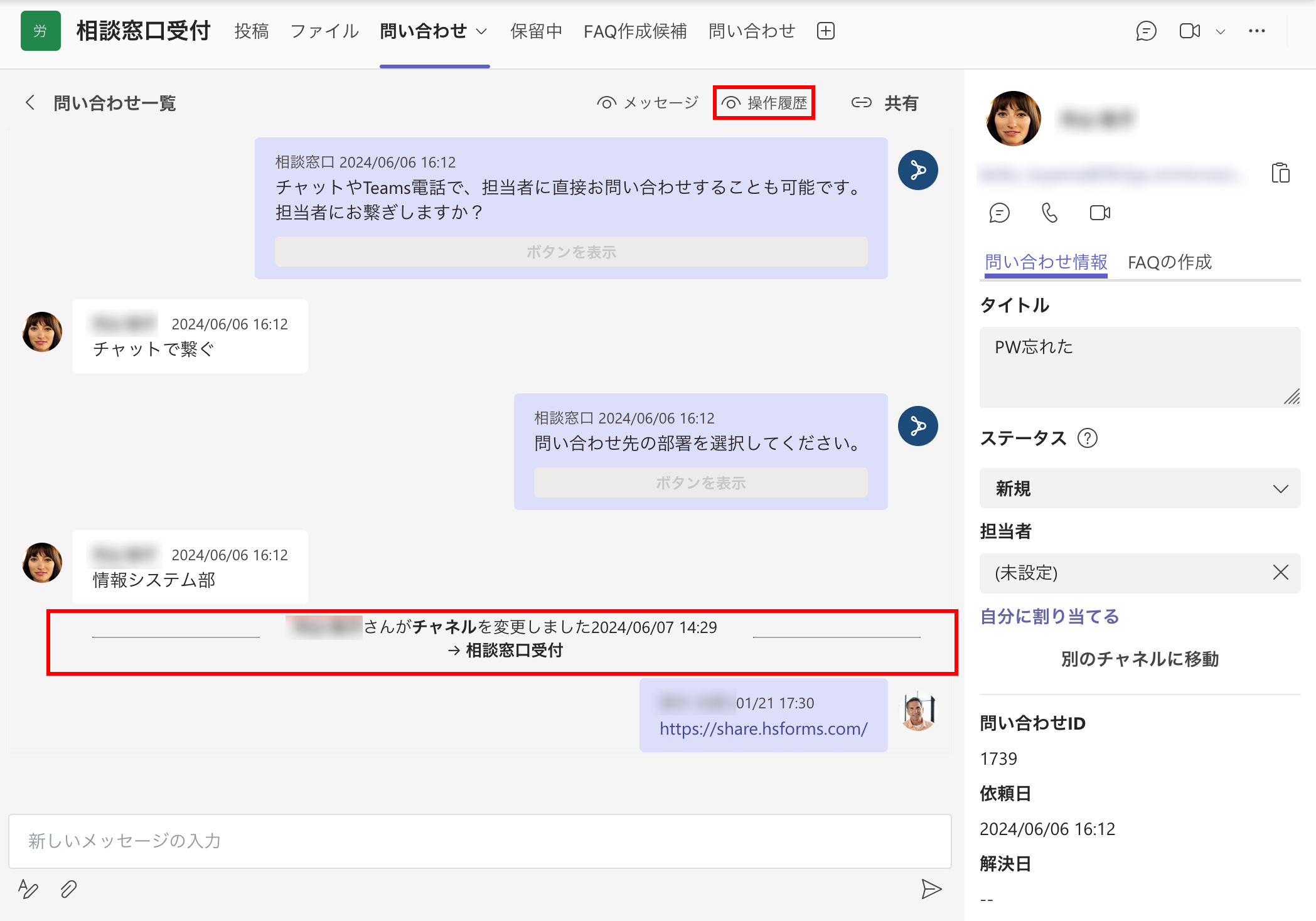Select the 問い合わせ情報 tab
1316x921 pixels.
pyautogui.click(x=1046, y=262)
